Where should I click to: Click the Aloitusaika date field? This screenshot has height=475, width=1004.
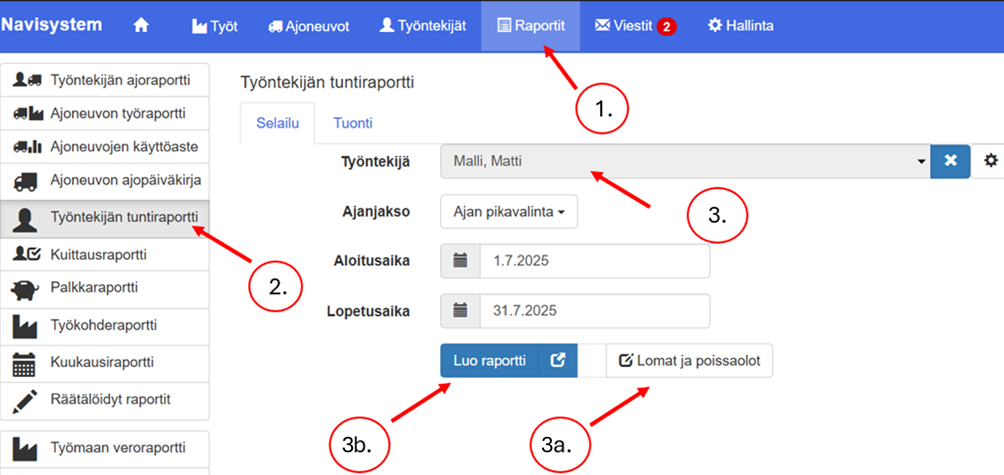click(x=594, y=261)
